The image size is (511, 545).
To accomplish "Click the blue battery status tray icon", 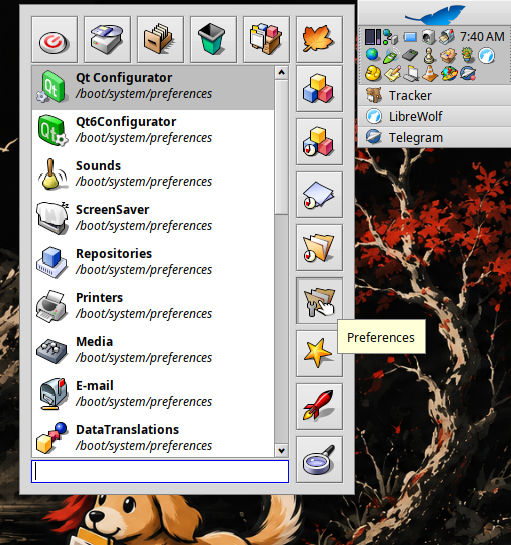I will click(410, 37).
